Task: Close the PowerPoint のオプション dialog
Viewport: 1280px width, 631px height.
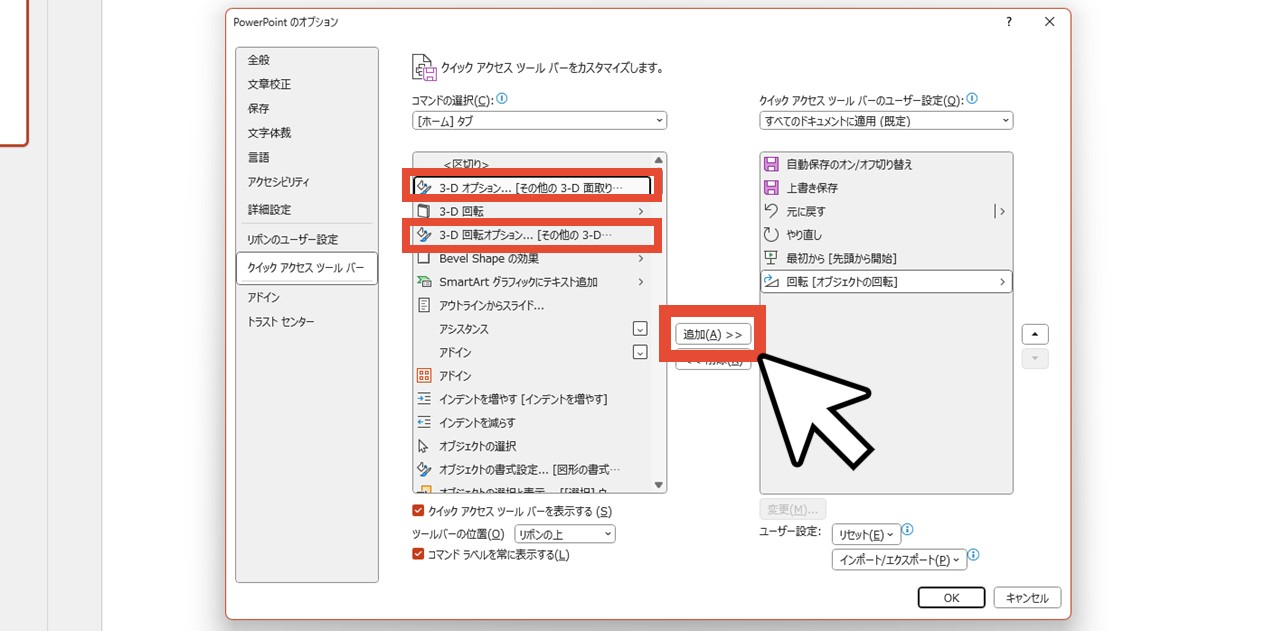Action: pyautogui.click(x=1049, y=21)
